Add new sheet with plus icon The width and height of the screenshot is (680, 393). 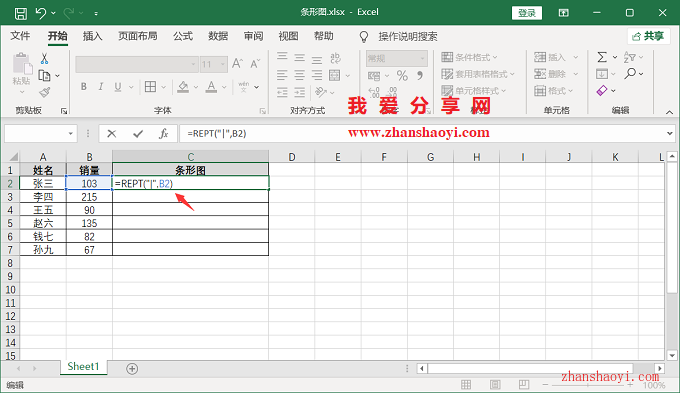pyautogui.click(x=132, y=369)
